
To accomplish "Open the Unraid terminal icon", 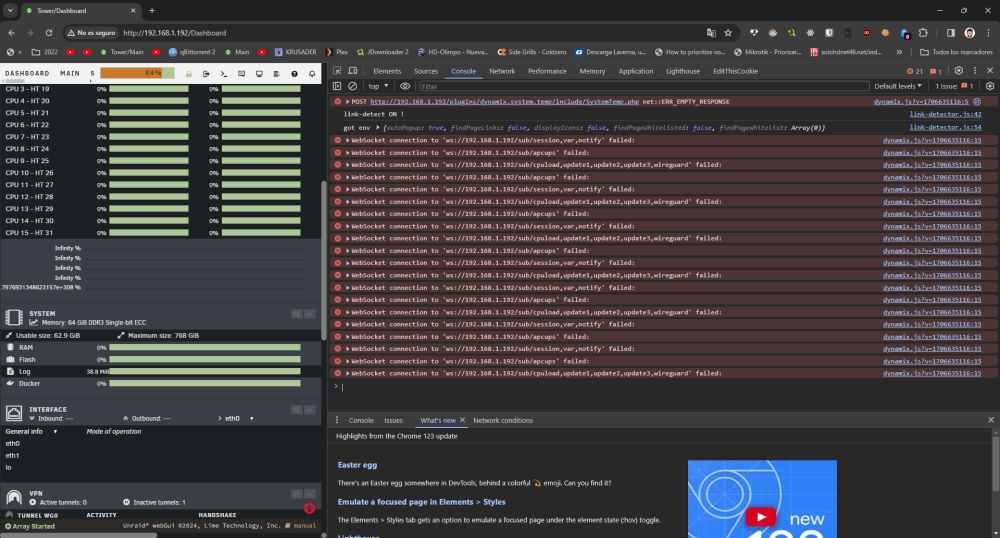I will [223, 74].
